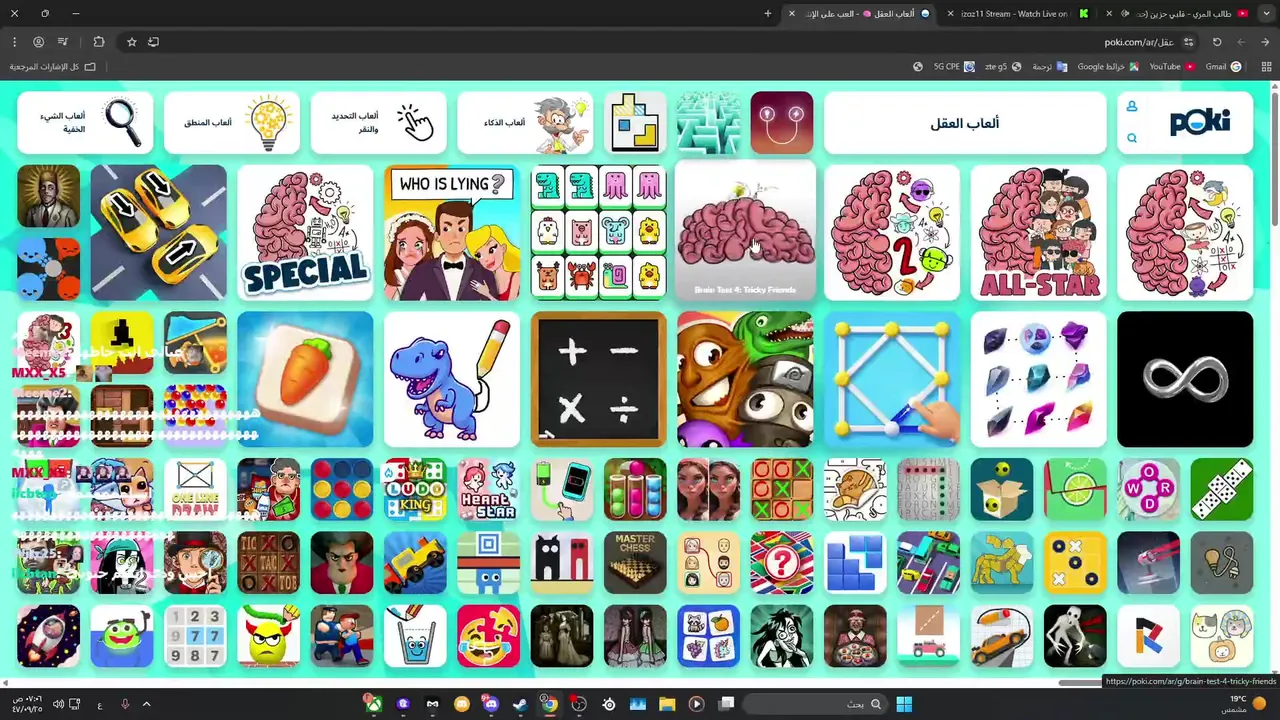The width and height of the screenshot is (1280, 720).
Task: Expand the tab search dropdown
Action: pyautogui.click(x=1265, y=13)
